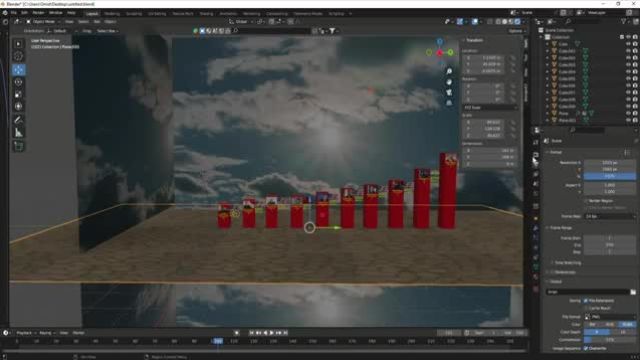Open the File Format dropdown
The image size is (640, 360).
coord(610,317)
